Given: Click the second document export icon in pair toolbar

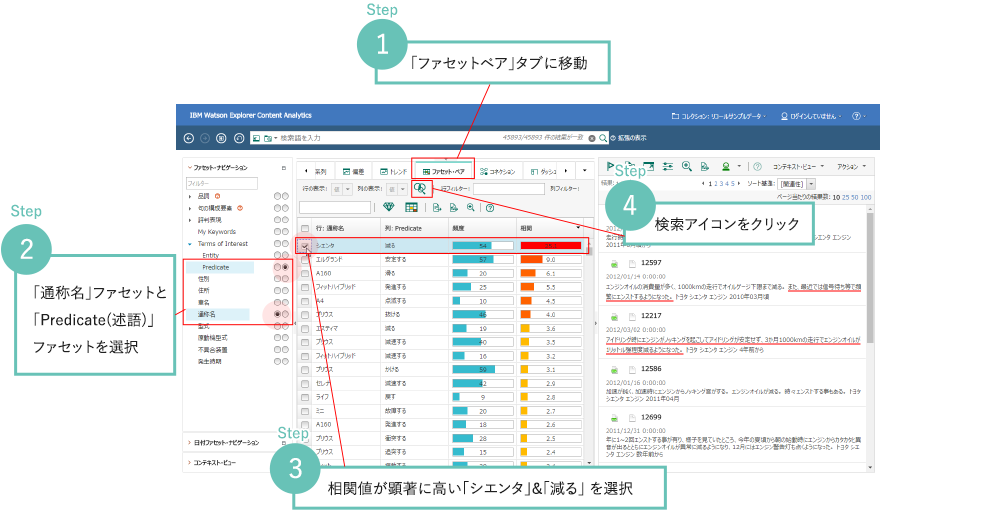Looking at the screenshot, I should click(x=453, y=207).
